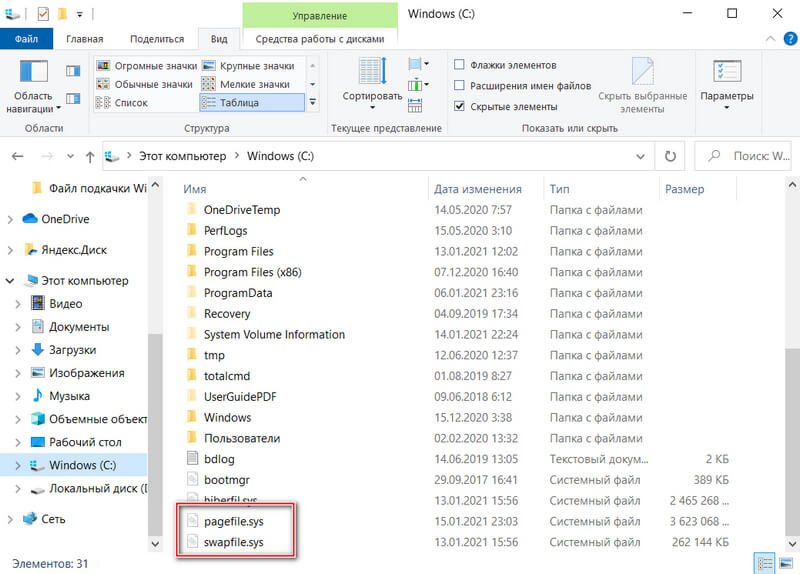Open address bar history dropdown
The height and width of the screenshot is (574, 800).
point(640,156)
